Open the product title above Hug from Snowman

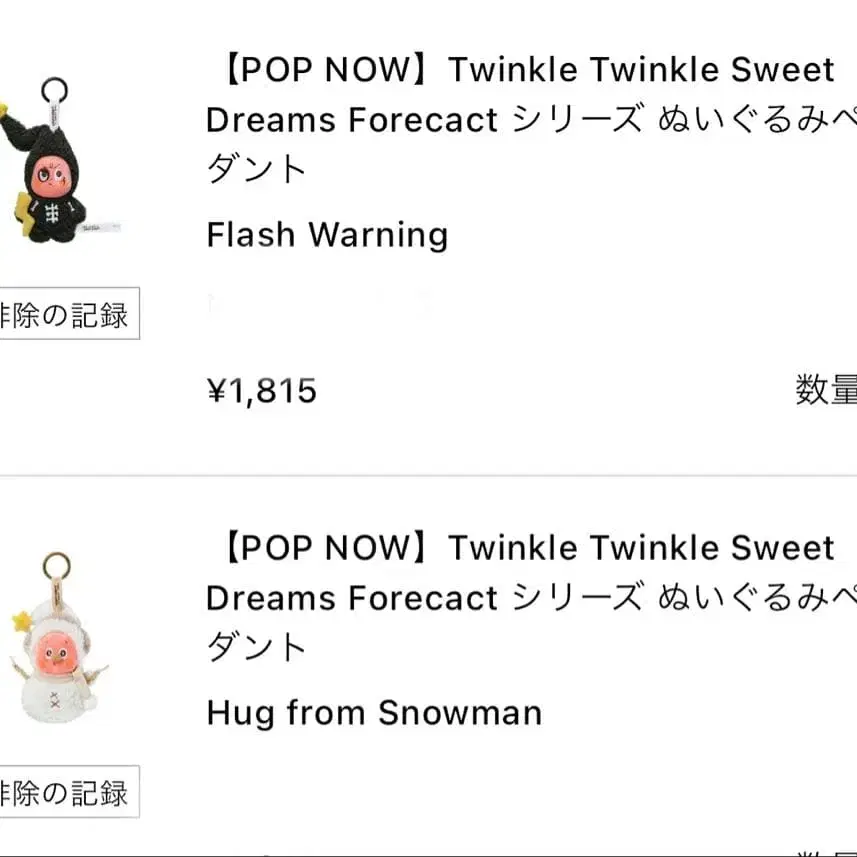[520, 597]
